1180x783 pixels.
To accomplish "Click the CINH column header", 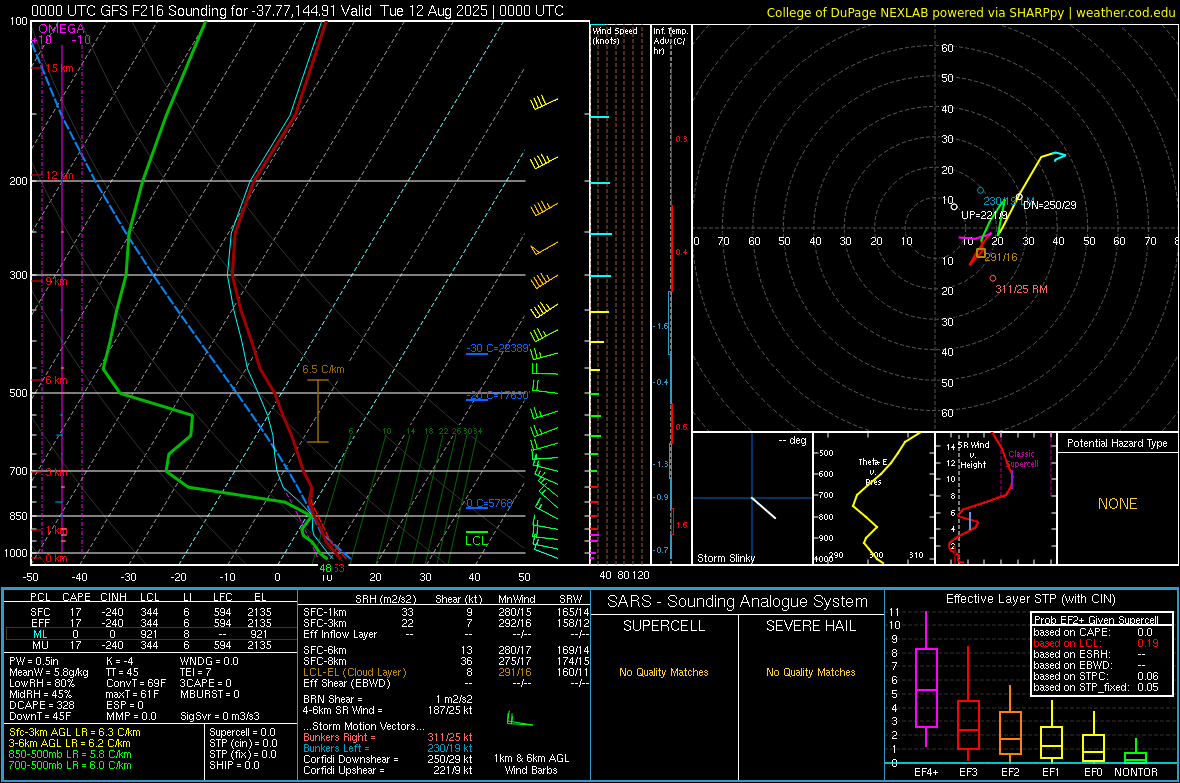I will point(114,597).
